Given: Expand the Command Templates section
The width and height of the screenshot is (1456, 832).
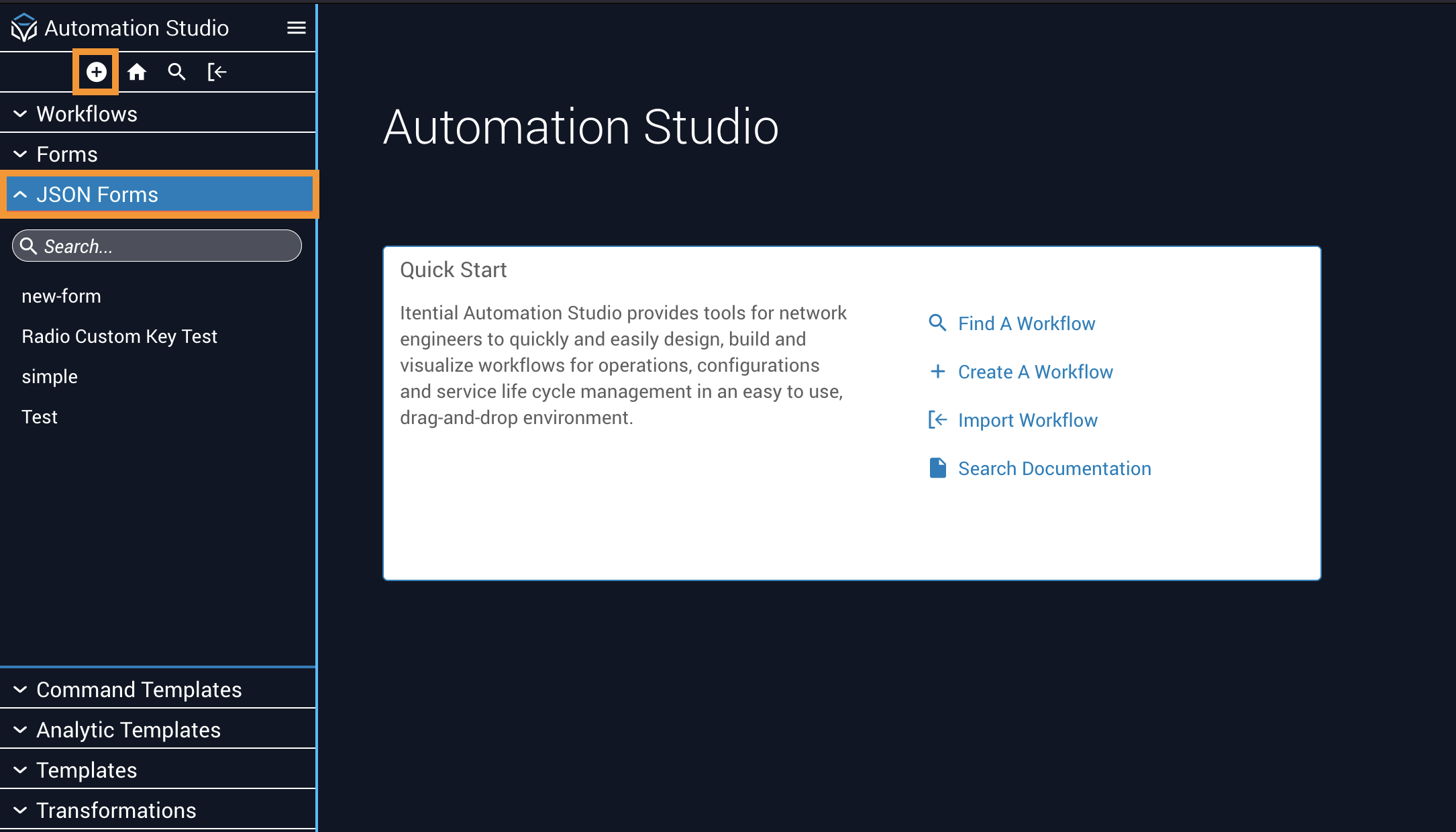Looking at the screenshot, I should pyautogui.click(x=139, y=690).
